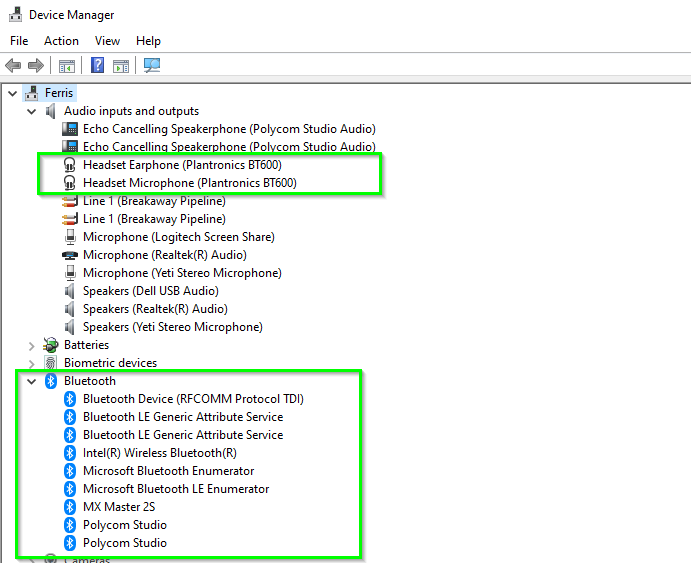The image size is (691, 563).
Task: Click the Audio inputs and outputs speaker icon
Action: pos(51,111)
